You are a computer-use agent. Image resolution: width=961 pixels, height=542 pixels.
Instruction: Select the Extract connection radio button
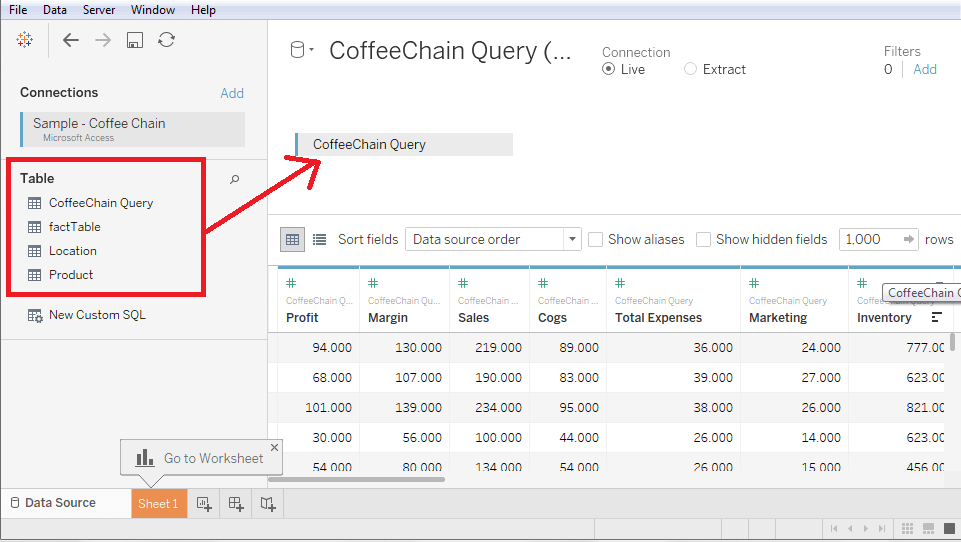(x=690, y=69)
